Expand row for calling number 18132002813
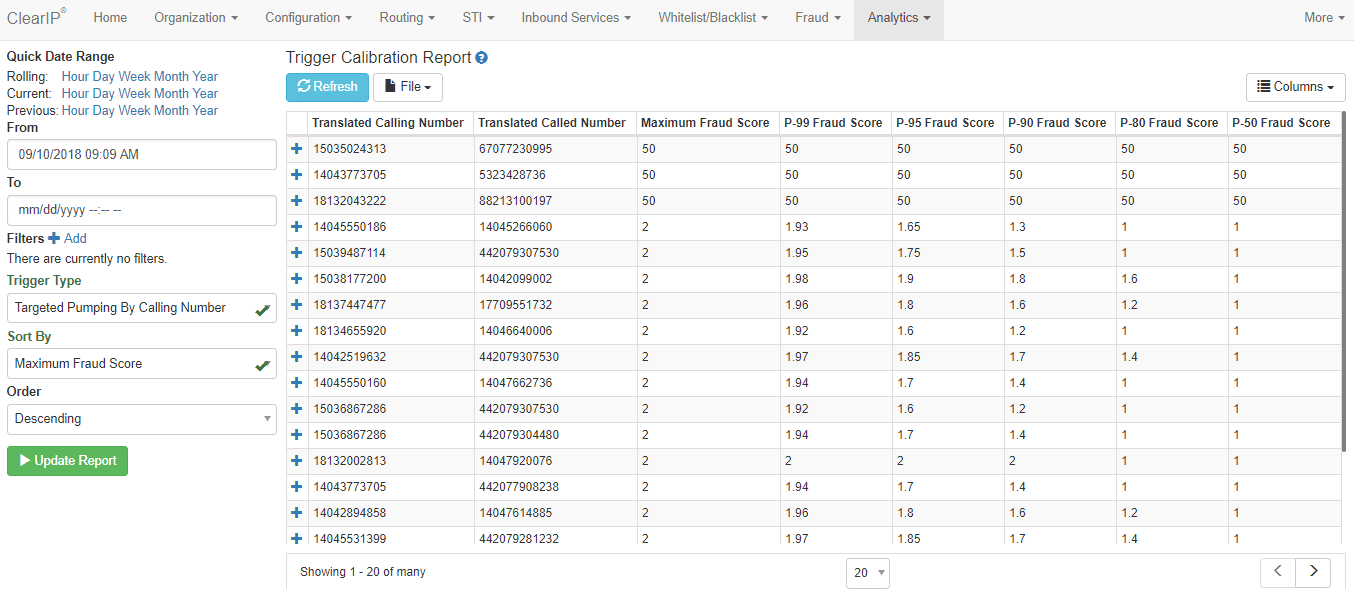This screenshot has width=1354, height=589. coord(296,461)
